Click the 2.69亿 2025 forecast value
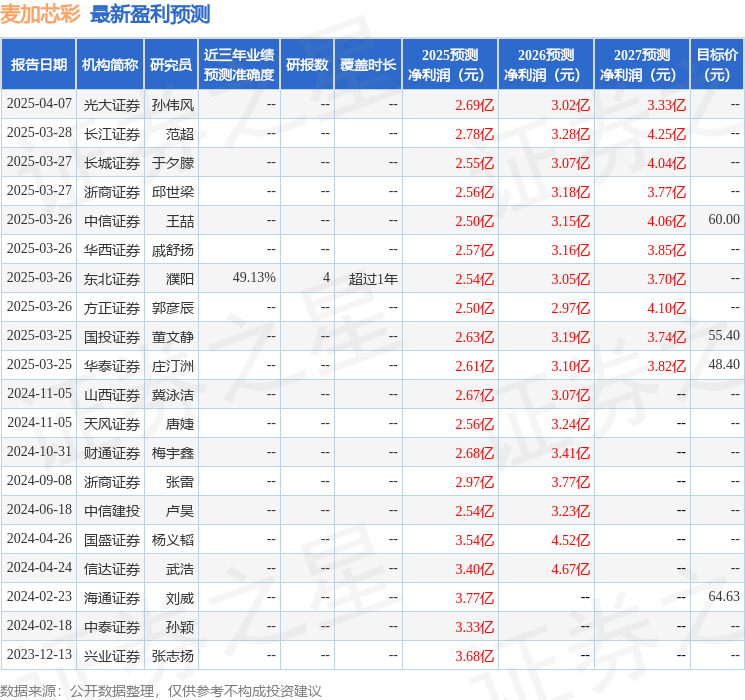The image size is (745, 700). (x=475, y=105)
